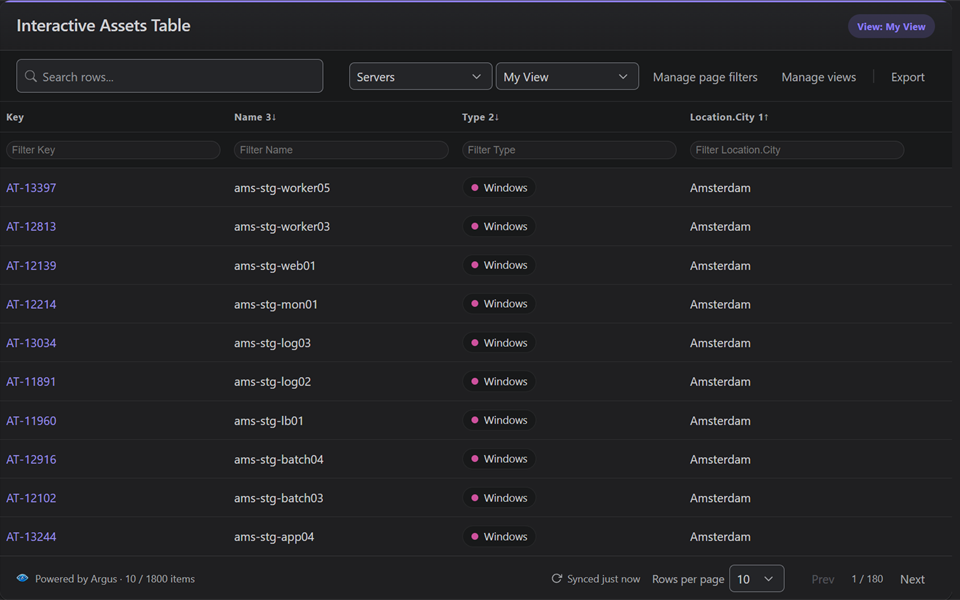960x600 pixels.
Task: Click the name ams-stg-batch03
Action: pos(279,498)
